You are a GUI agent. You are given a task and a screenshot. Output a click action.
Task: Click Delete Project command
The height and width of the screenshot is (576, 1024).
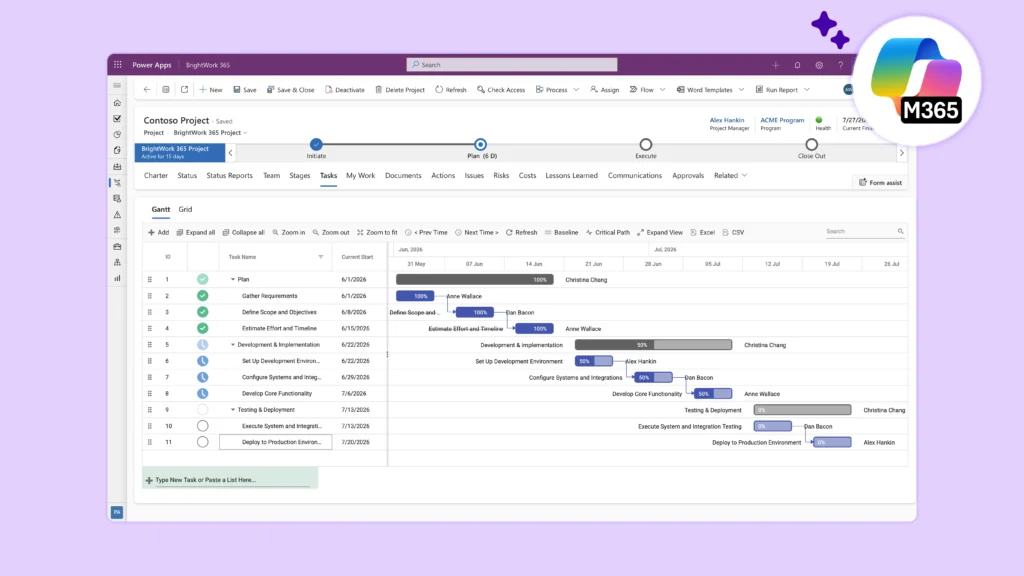tap(400, 89)
